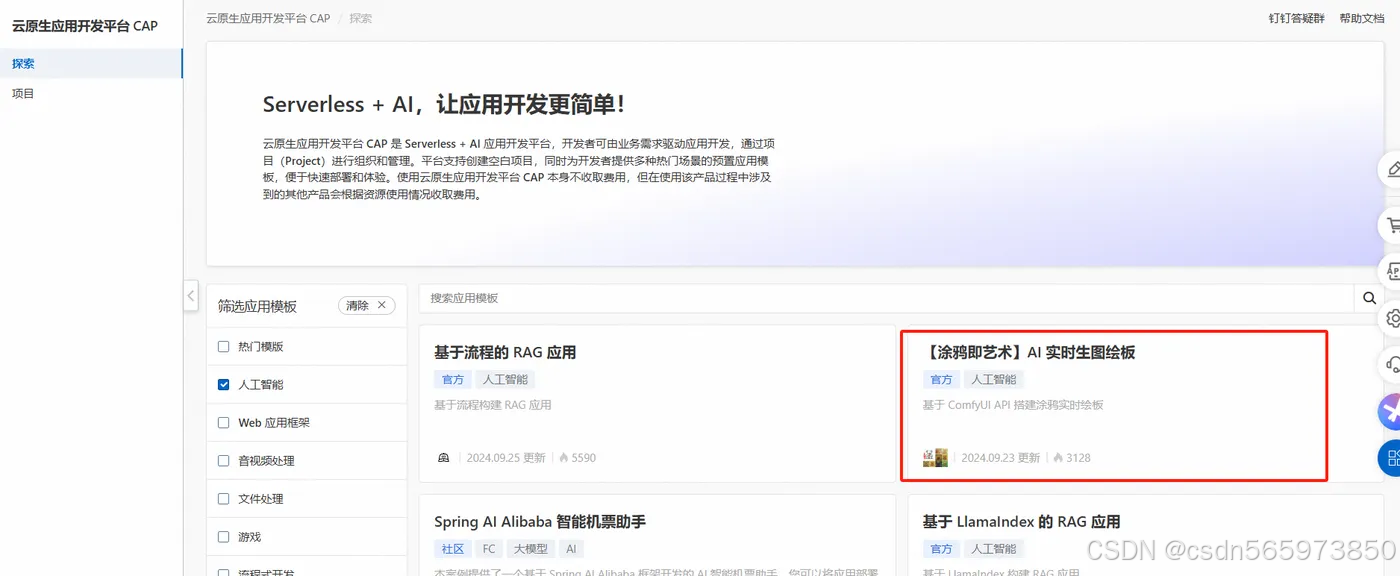Click the search magnifier icon button

click(1369, 298)
